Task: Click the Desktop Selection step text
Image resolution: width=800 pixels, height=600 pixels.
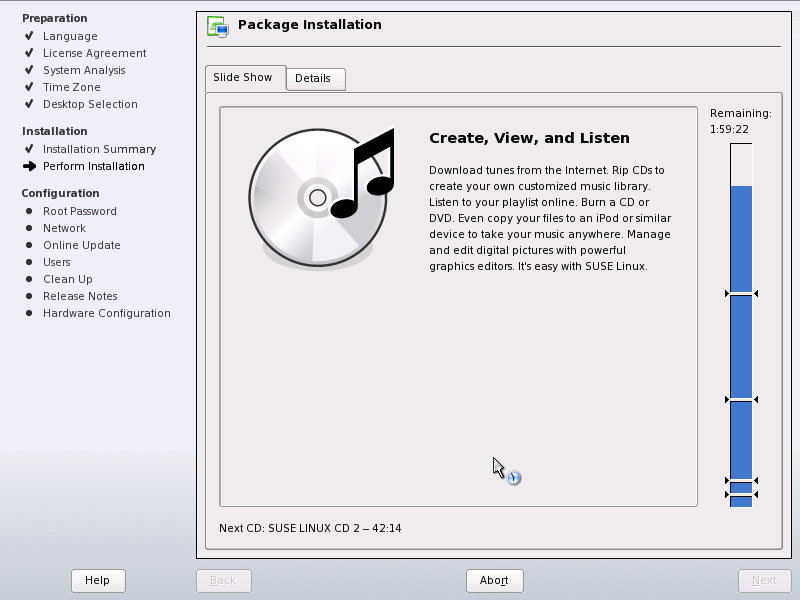Action: tap(90, 104)
